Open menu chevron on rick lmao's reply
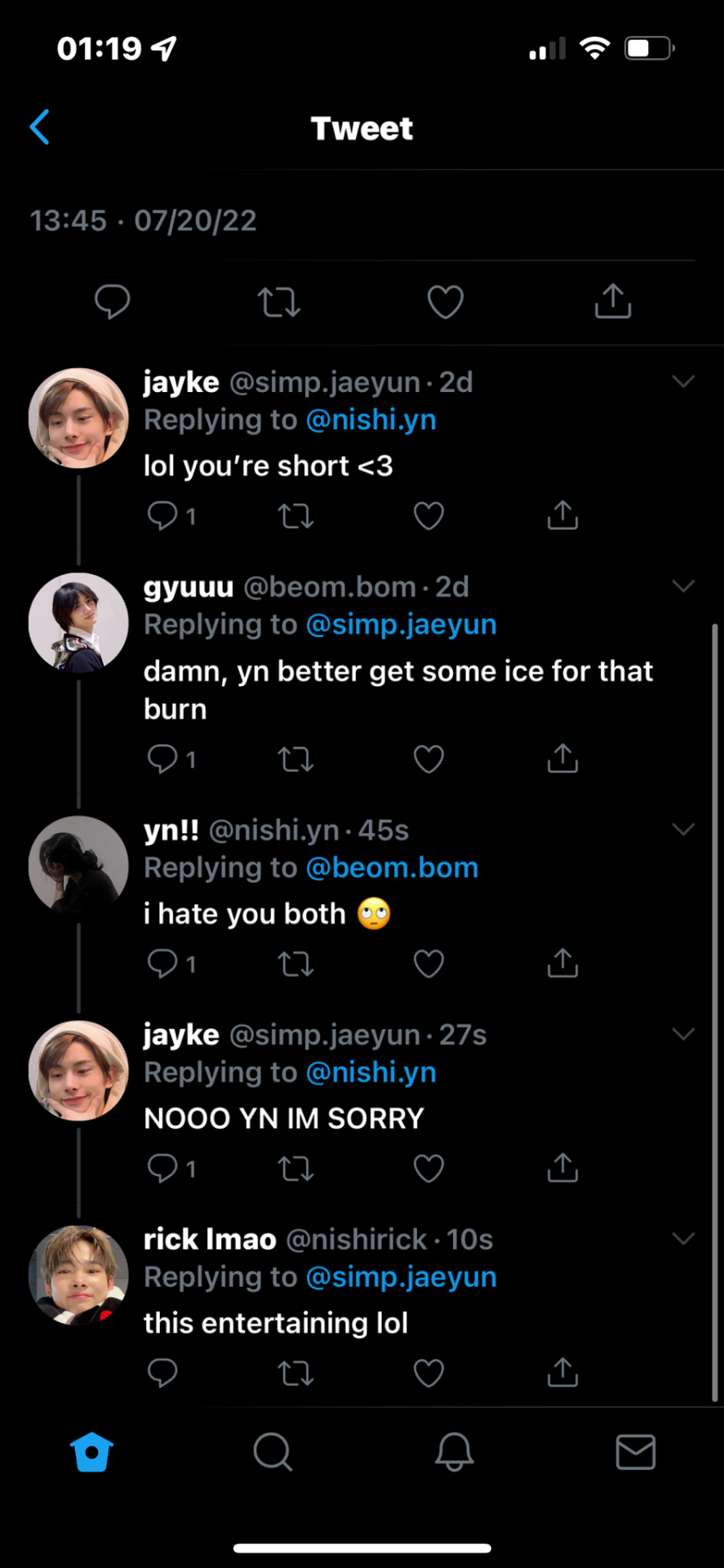The width and height of the screenshot is (724, 1568). [x=683, y=1239]
